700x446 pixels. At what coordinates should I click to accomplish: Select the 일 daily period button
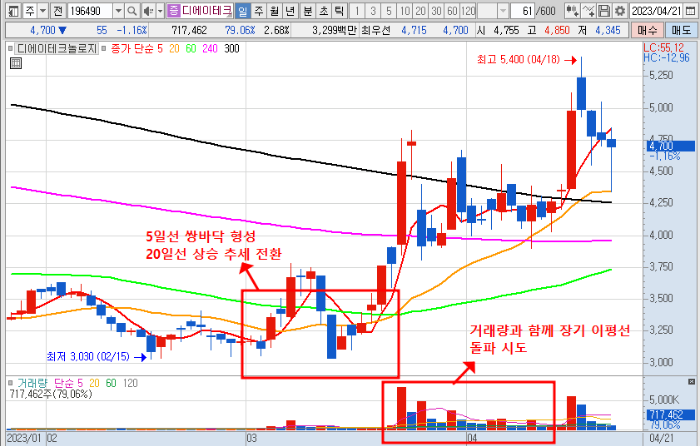[242, 11]
